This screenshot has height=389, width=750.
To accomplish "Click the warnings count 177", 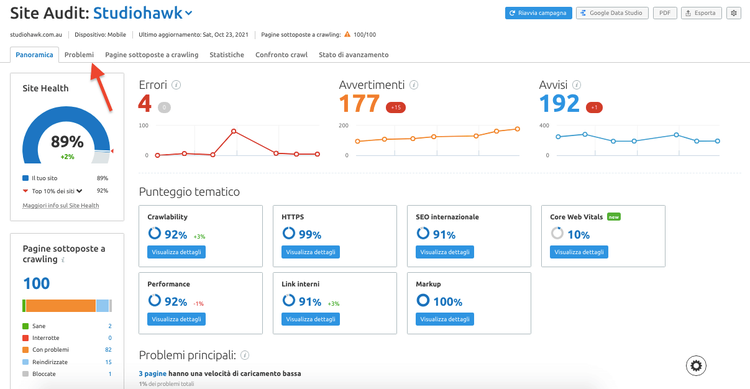I will coord(359,104).
